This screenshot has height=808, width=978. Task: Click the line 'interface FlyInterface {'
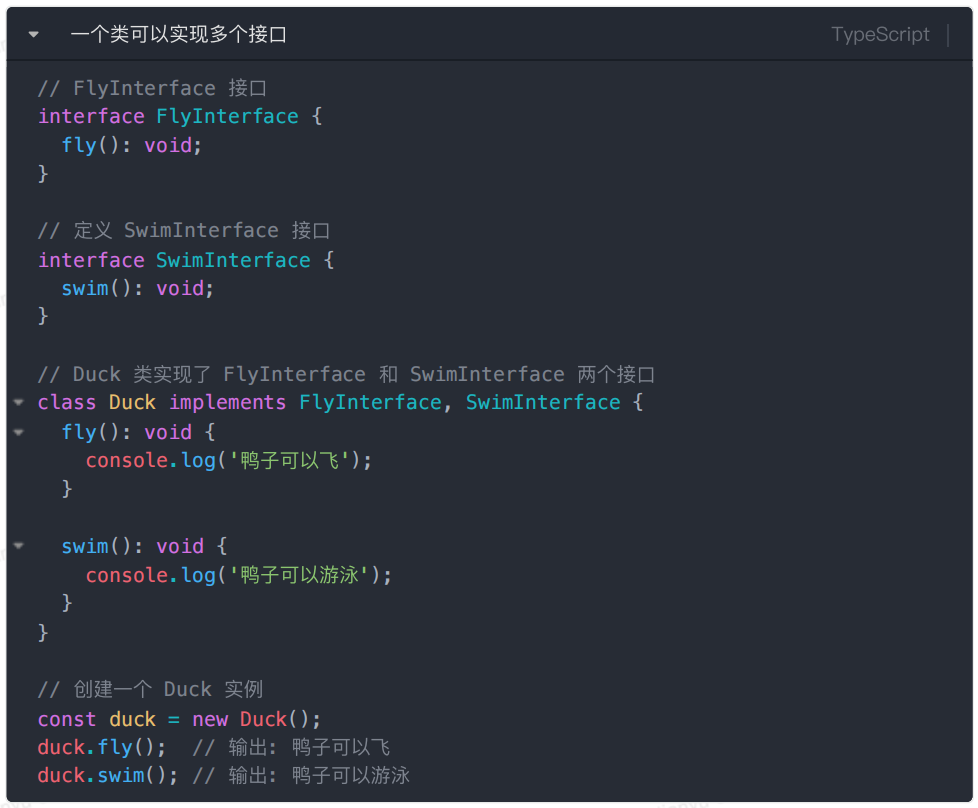(180, 116)
